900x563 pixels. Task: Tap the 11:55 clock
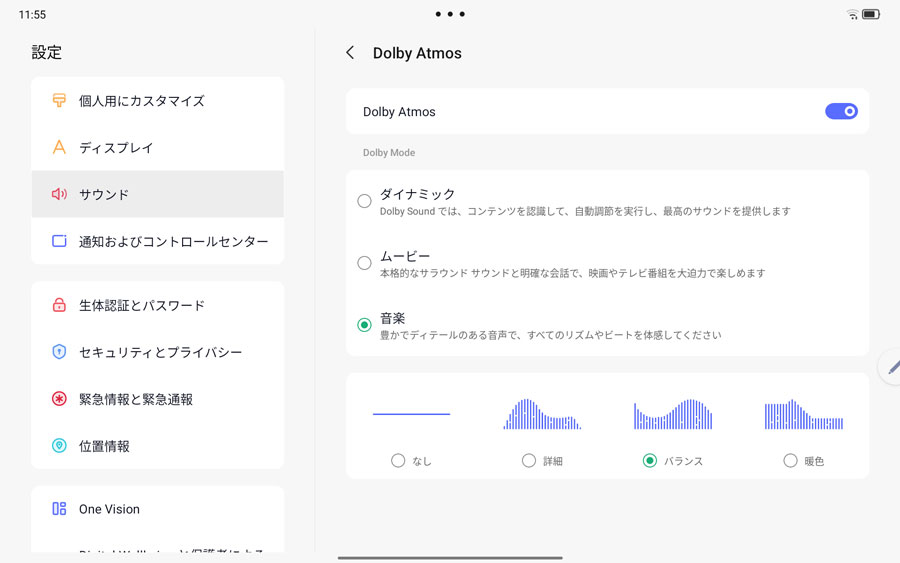tap(32, 14)
